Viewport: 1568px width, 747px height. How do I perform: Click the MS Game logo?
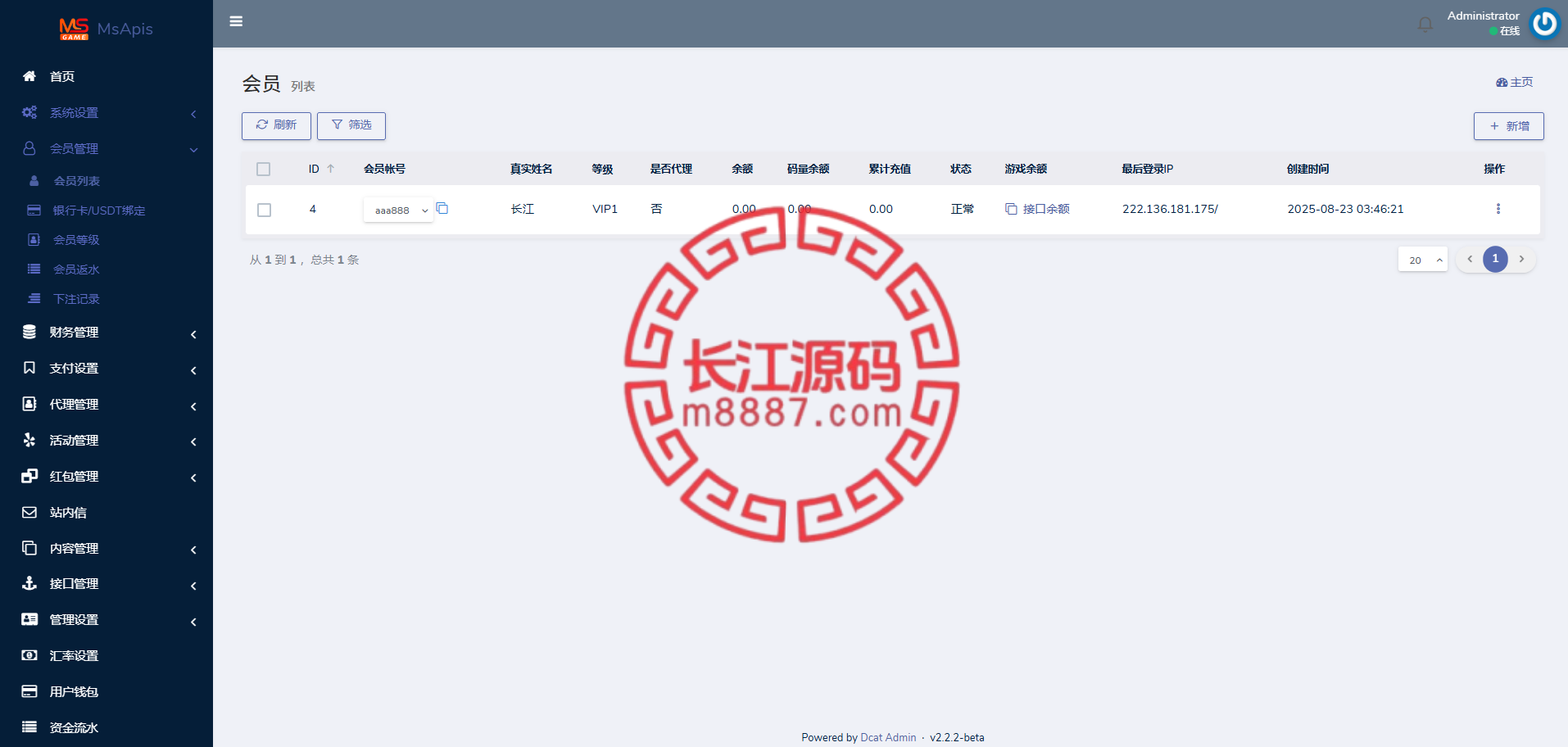pyautogui.click(x=74, y=29)
